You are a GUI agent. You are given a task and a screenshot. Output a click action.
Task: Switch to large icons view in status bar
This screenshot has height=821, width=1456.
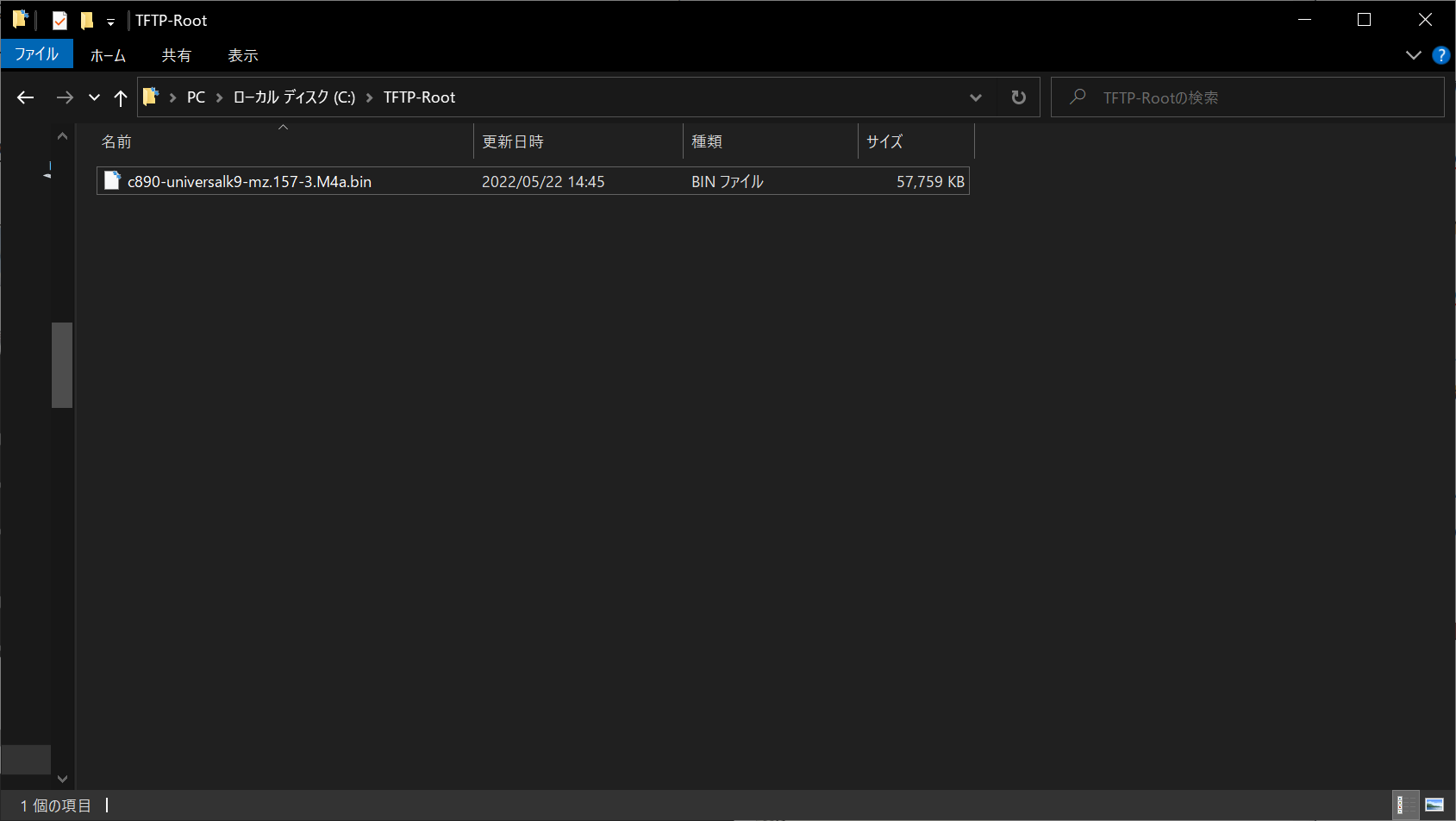(1434, 805)
